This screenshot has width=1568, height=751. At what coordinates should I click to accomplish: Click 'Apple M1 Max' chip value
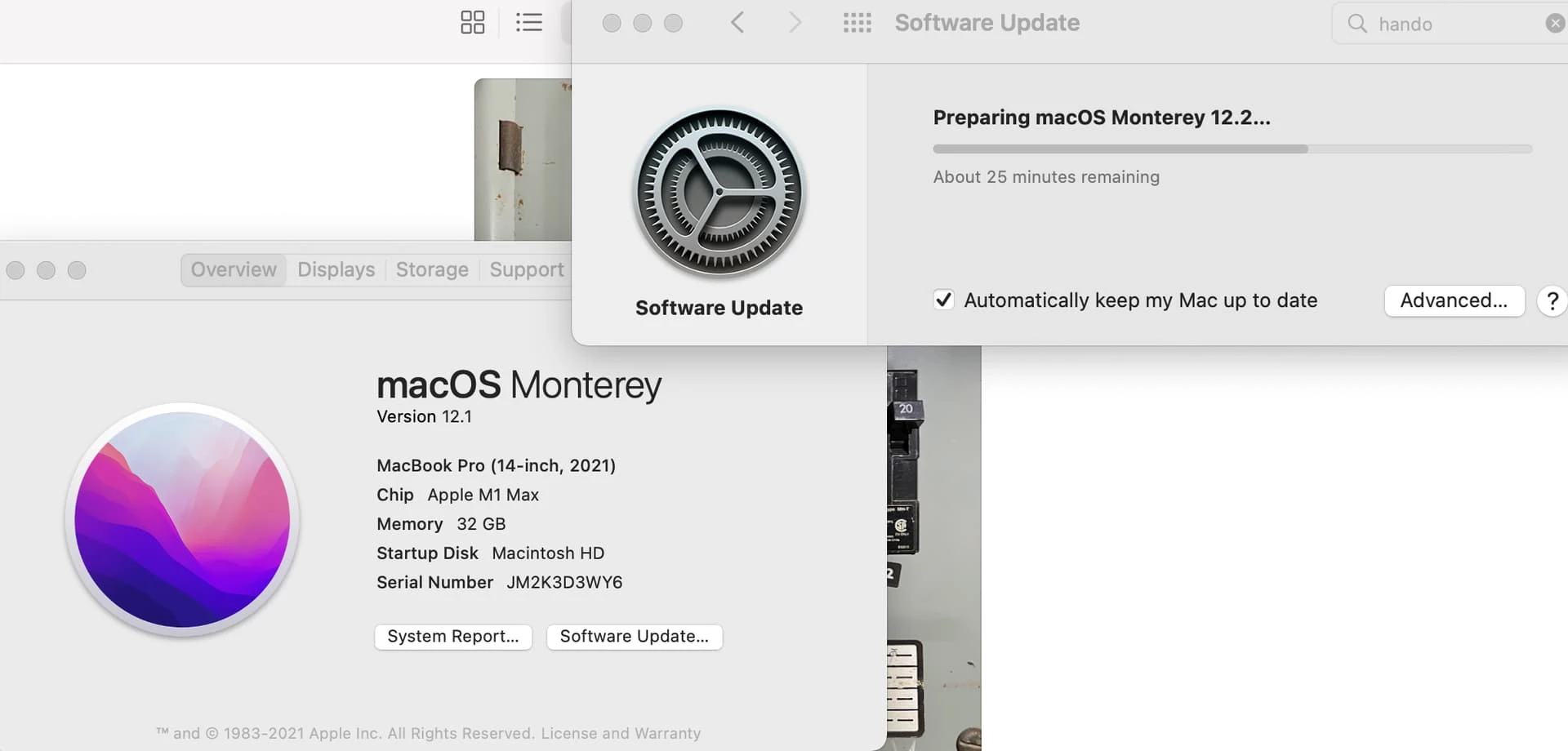(483, 495)
